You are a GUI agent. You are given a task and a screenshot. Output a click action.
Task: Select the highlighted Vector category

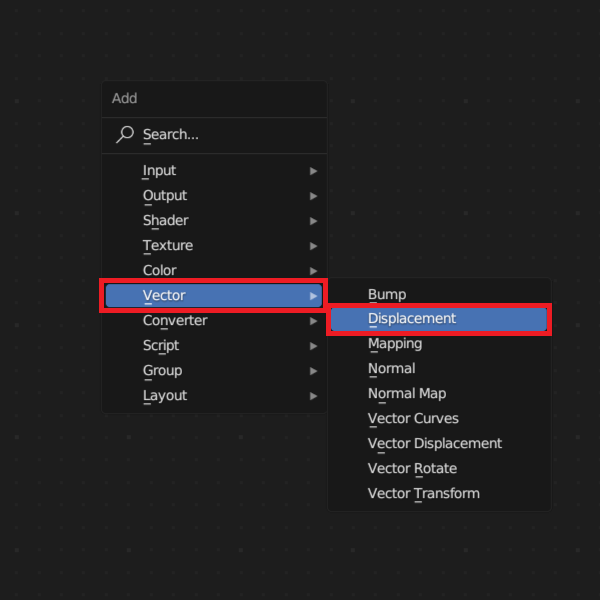(164, 295)
